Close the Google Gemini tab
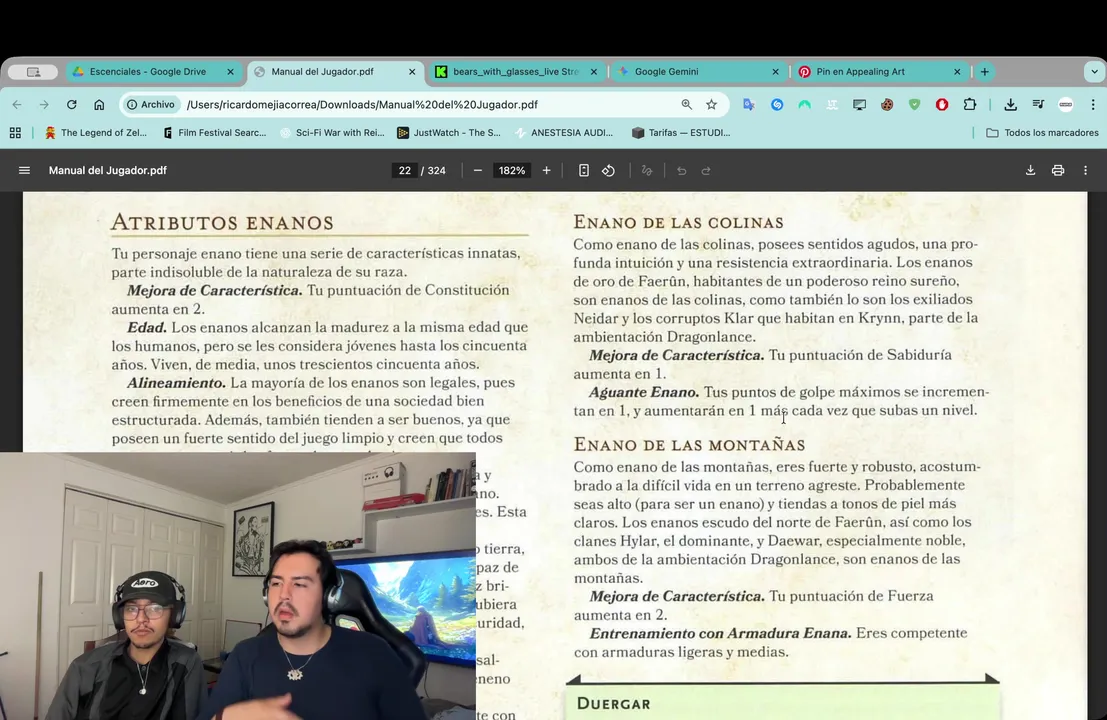The image size is (1107, 720). click(x=775, y=72)
